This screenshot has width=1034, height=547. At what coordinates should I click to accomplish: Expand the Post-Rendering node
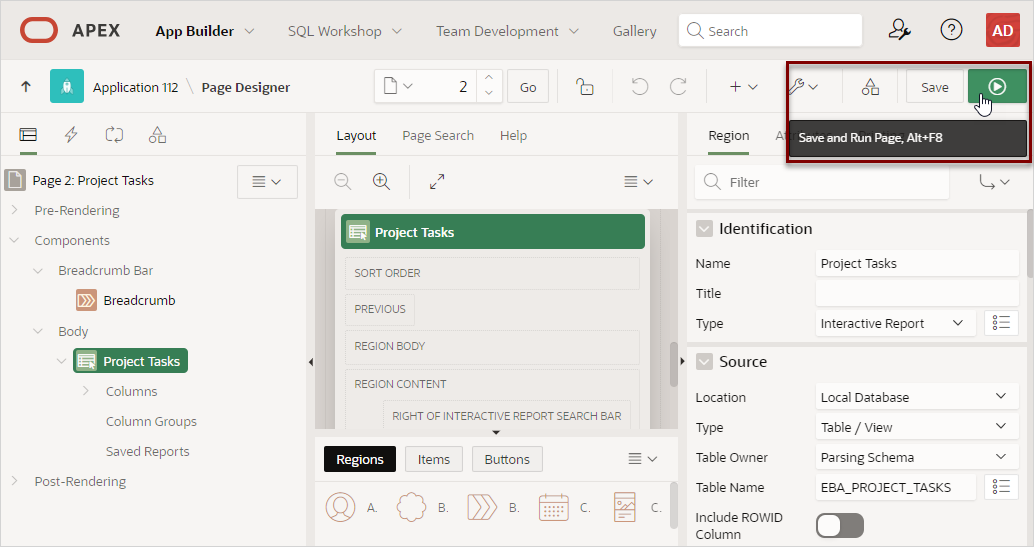tap(15, 481)
